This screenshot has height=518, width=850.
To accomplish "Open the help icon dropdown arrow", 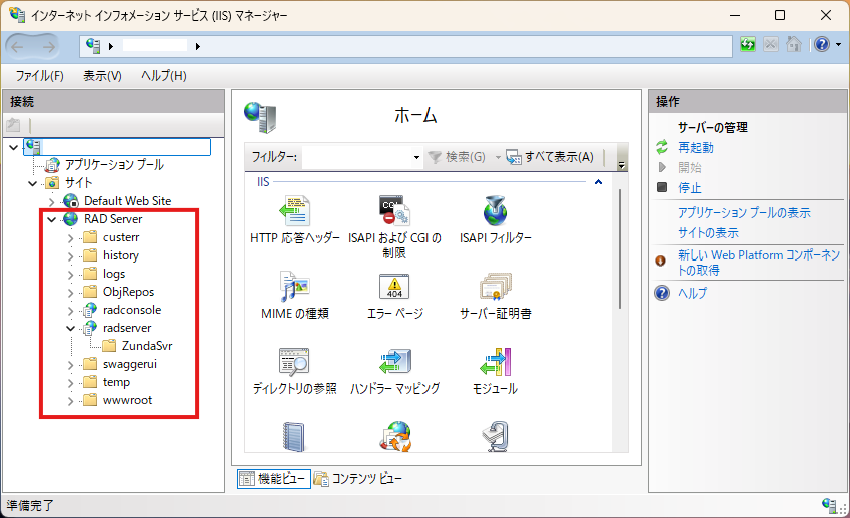I will click(839, 44).
